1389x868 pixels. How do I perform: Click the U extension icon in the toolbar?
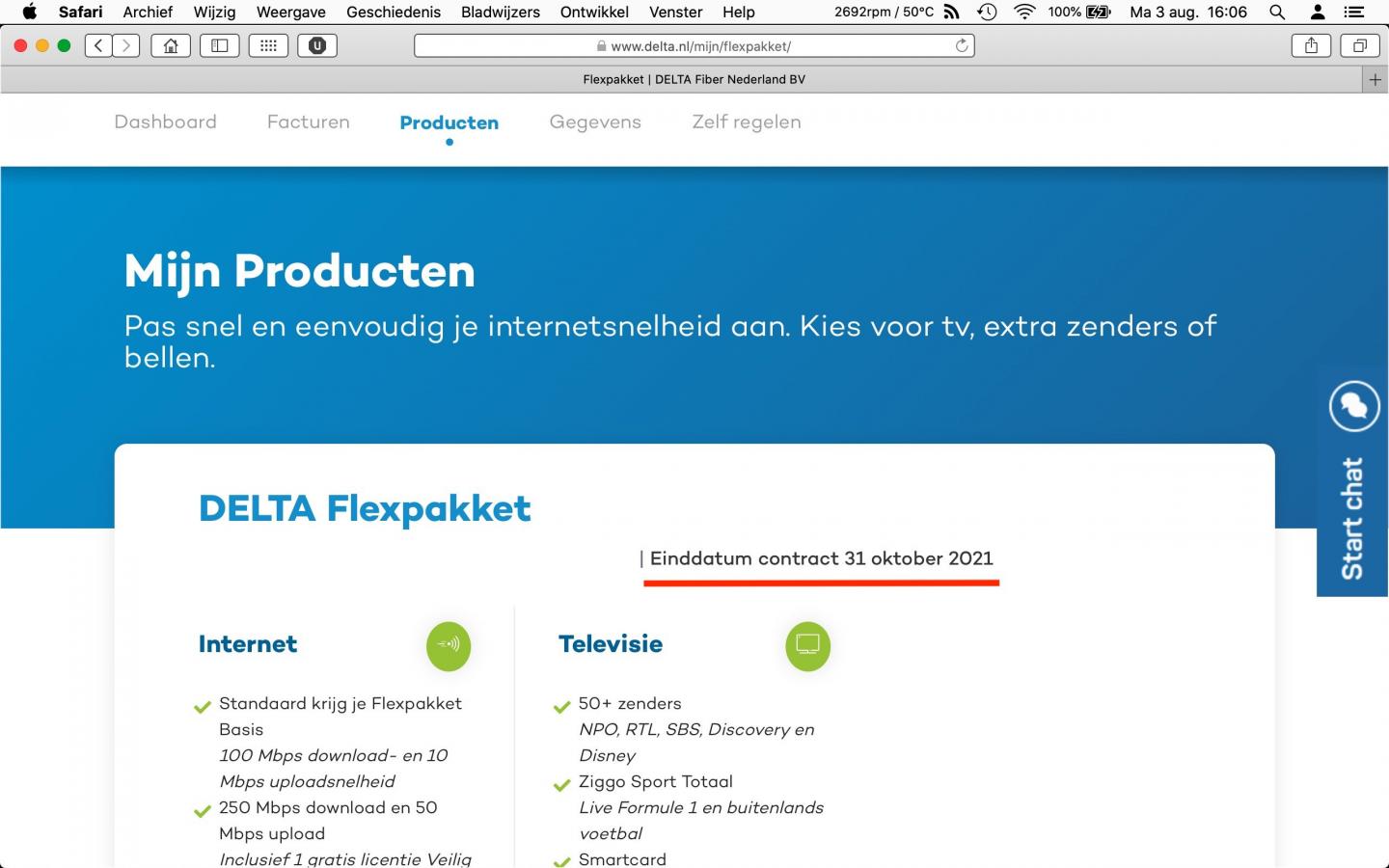[317, 45]
